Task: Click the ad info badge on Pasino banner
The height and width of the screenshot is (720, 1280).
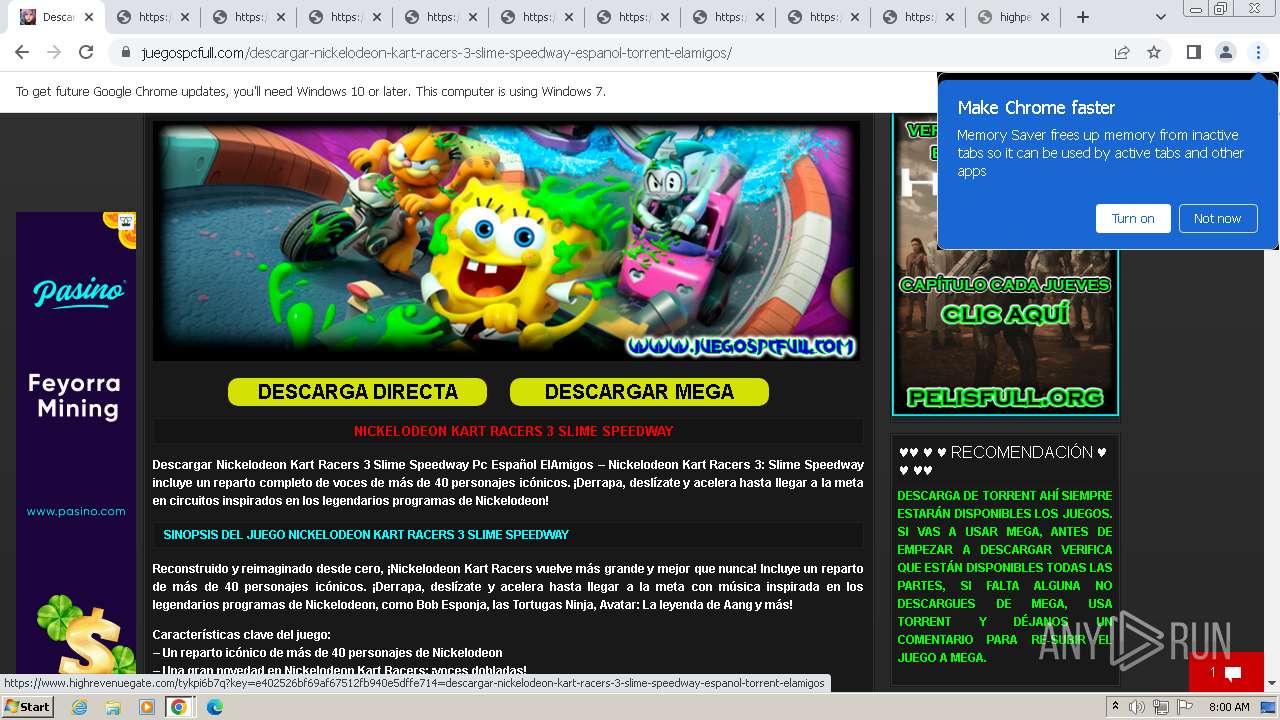Action: click(x=126, y=220)
